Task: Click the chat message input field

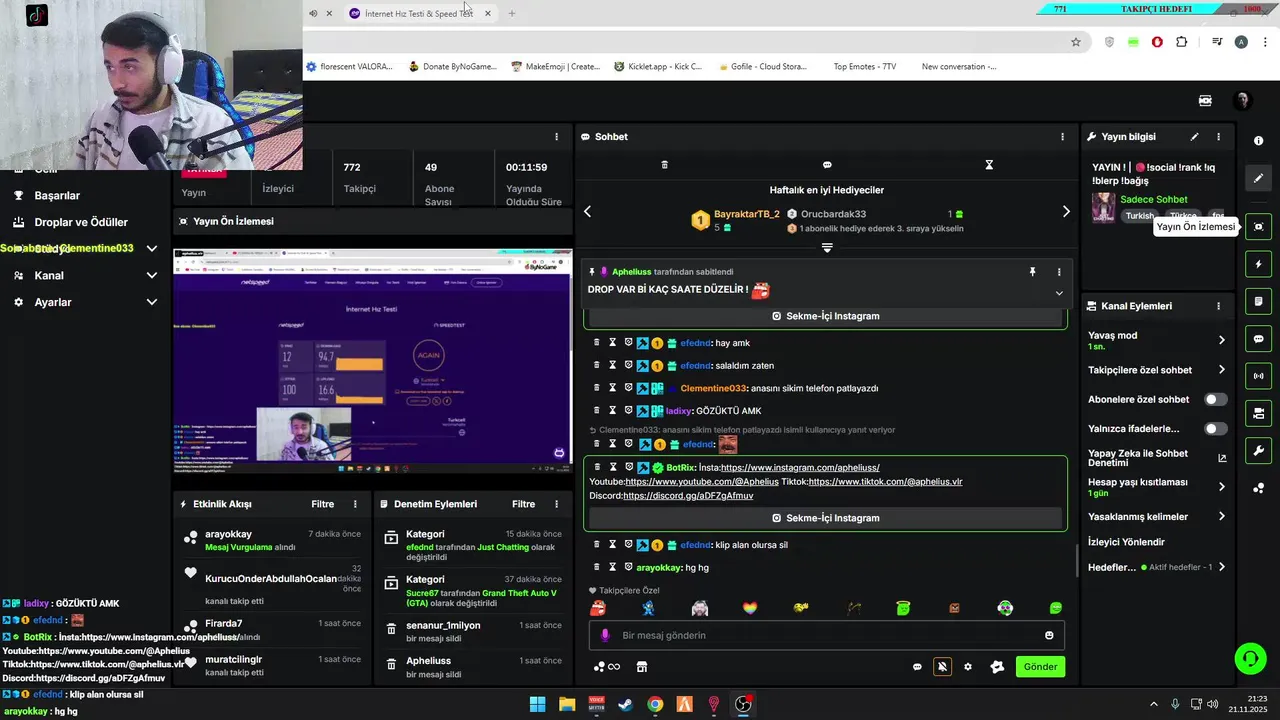Action: tap(827, 635)
